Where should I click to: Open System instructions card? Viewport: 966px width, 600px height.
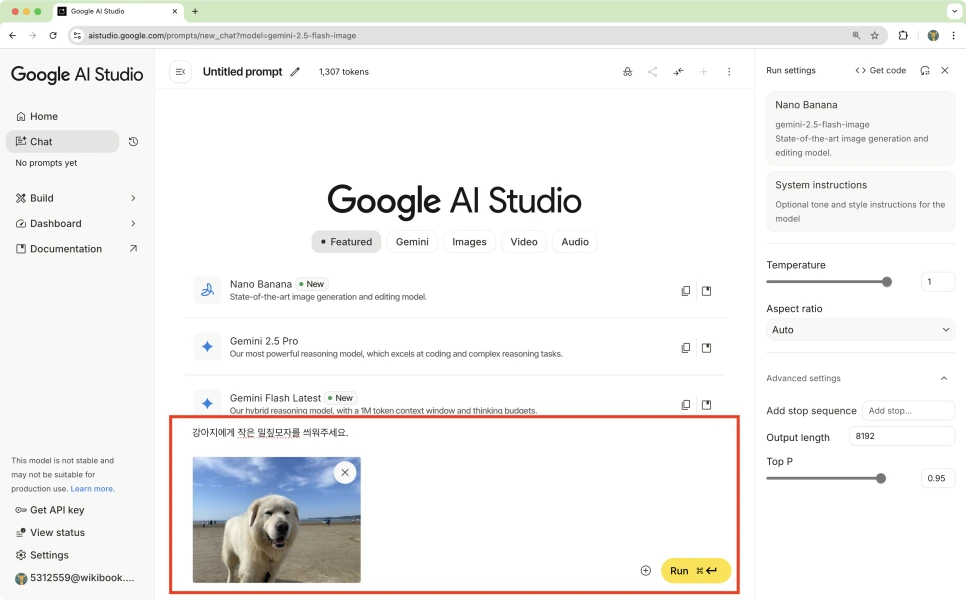[860, 201]
